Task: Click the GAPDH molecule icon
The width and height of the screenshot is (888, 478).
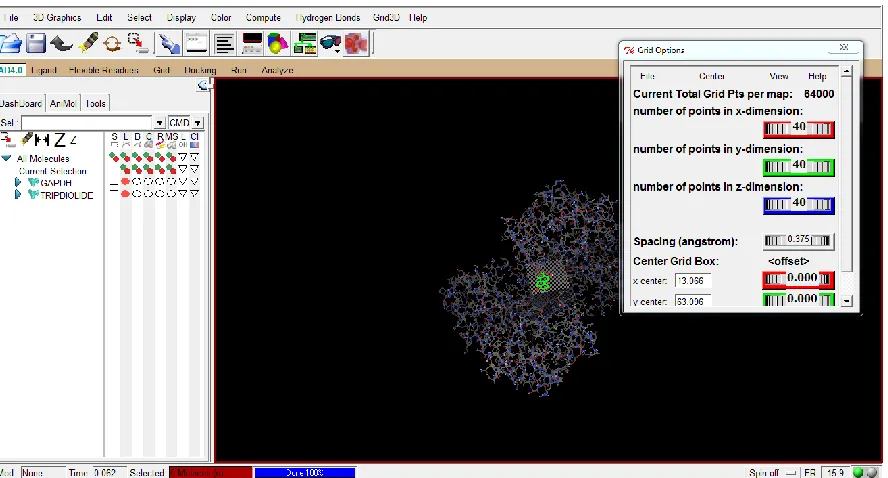Action: point(34,182)
